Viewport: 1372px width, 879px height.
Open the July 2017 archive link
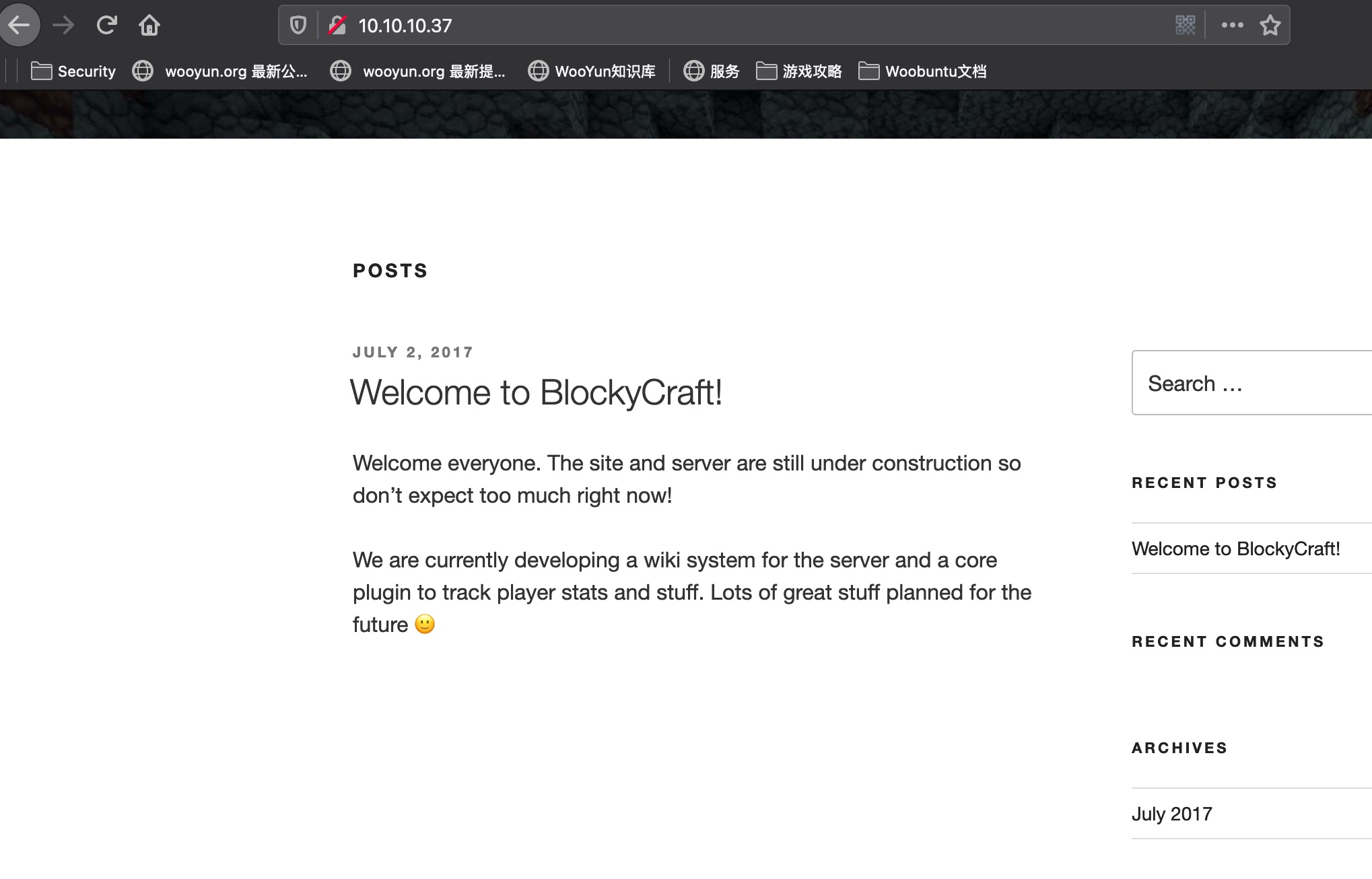(x=1171, y=814)
